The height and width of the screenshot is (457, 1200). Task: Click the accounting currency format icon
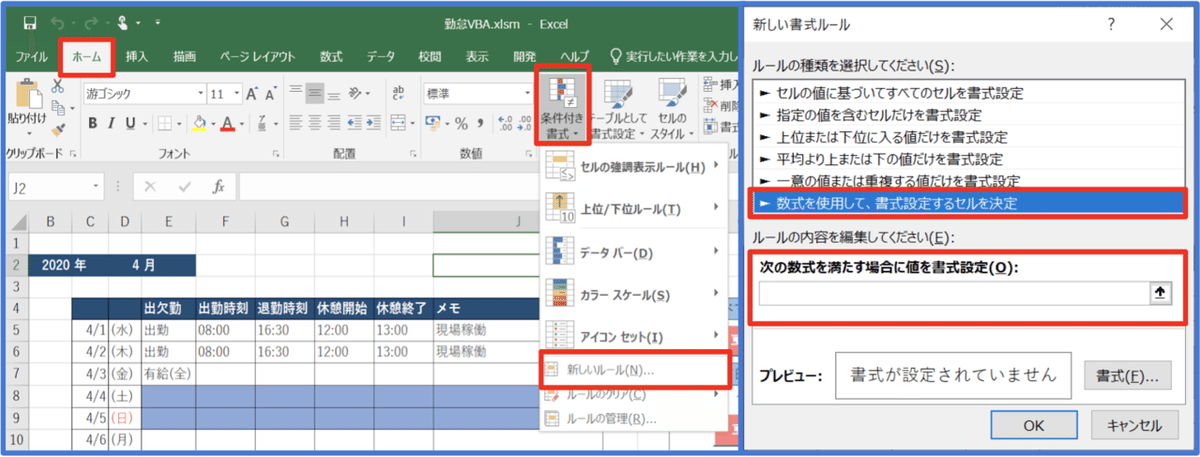433,124
